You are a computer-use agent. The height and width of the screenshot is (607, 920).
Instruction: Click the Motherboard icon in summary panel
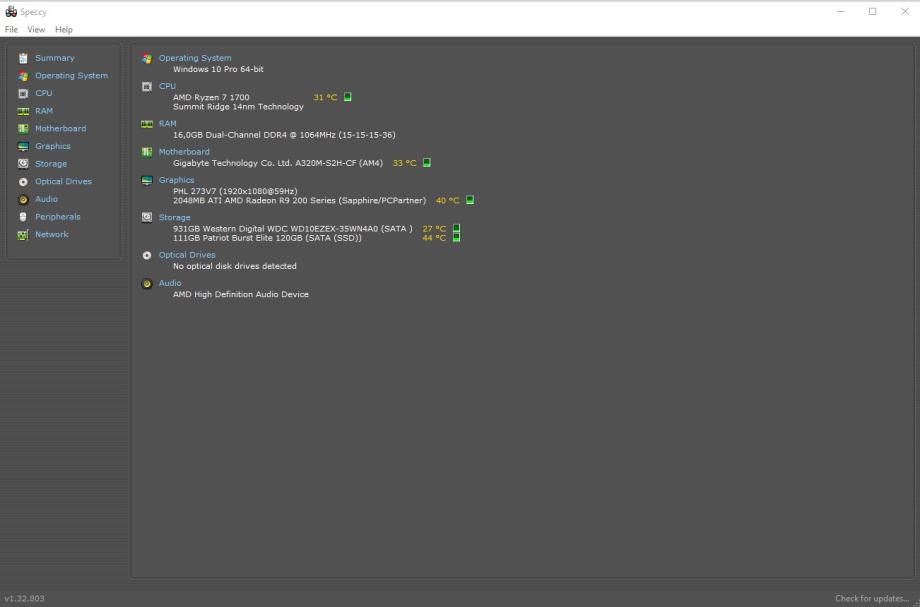point(147,152)
